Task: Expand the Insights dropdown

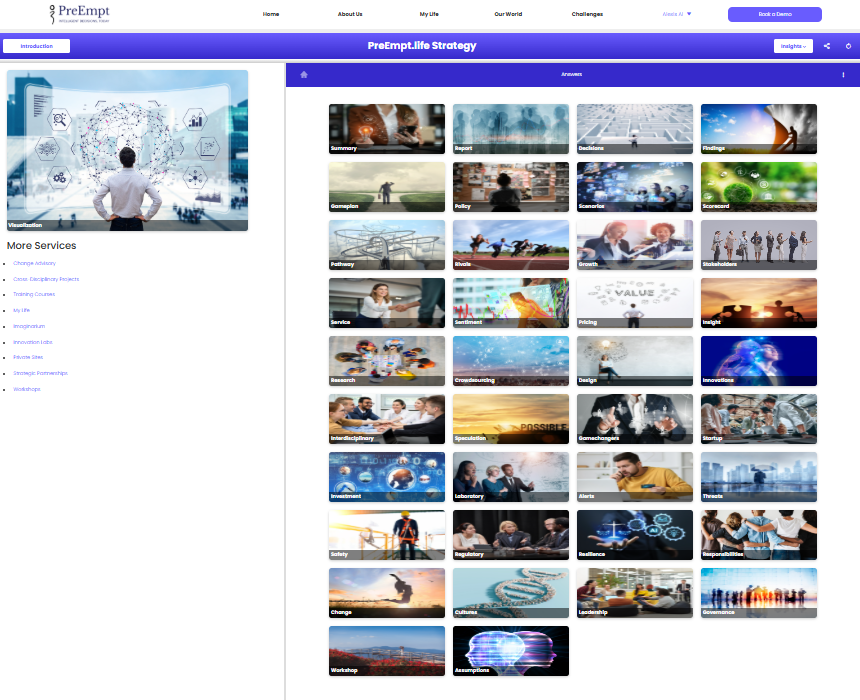Action: 793,46
